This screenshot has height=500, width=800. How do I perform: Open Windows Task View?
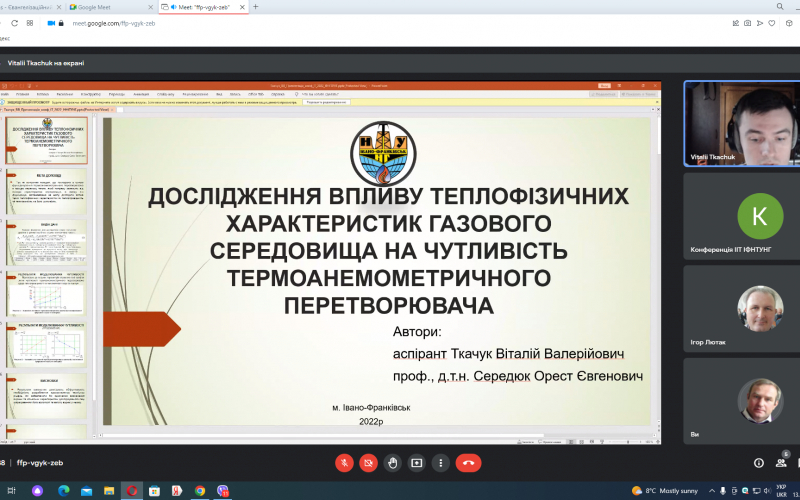click(x=11, y=491)
